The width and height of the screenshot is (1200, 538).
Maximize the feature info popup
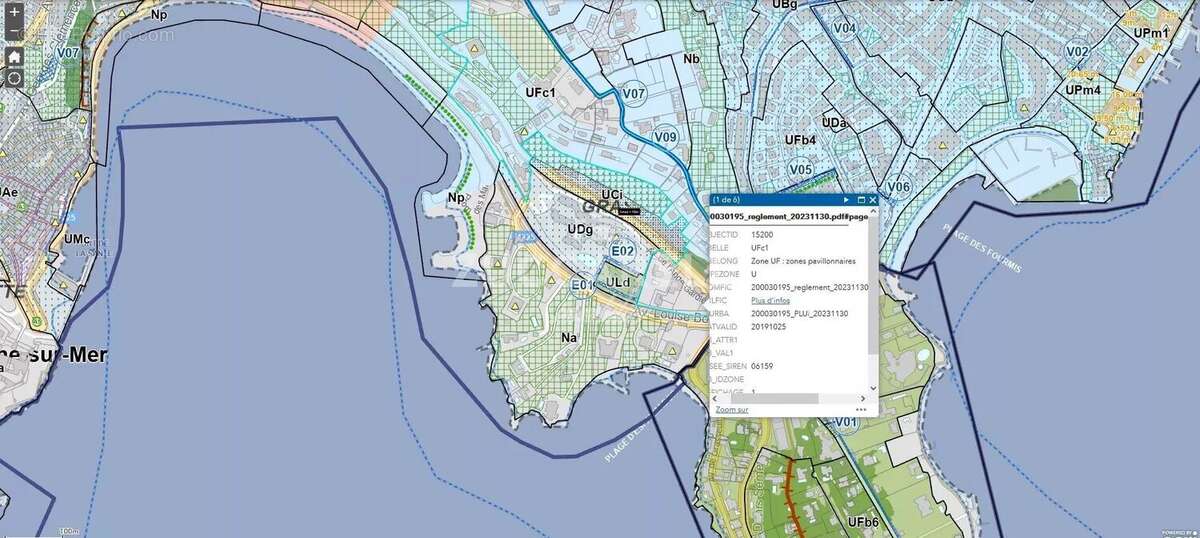pyautogui.click(x=861, y=200)
